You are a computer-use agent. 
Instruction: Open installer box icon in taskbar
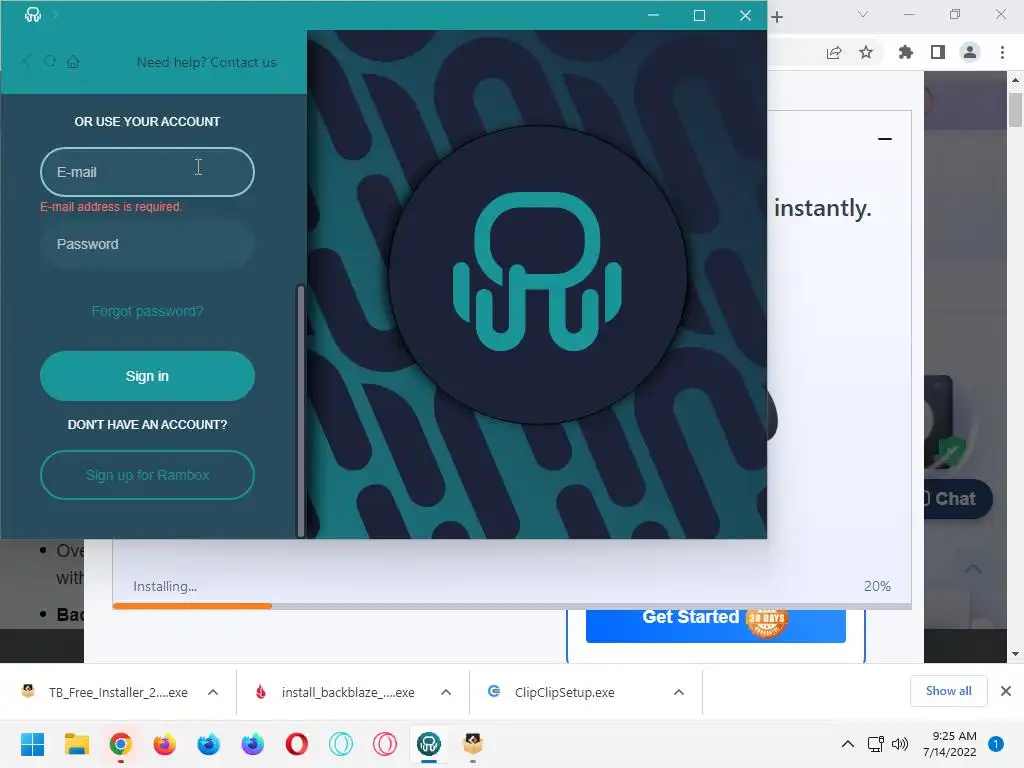pos(473,744)
